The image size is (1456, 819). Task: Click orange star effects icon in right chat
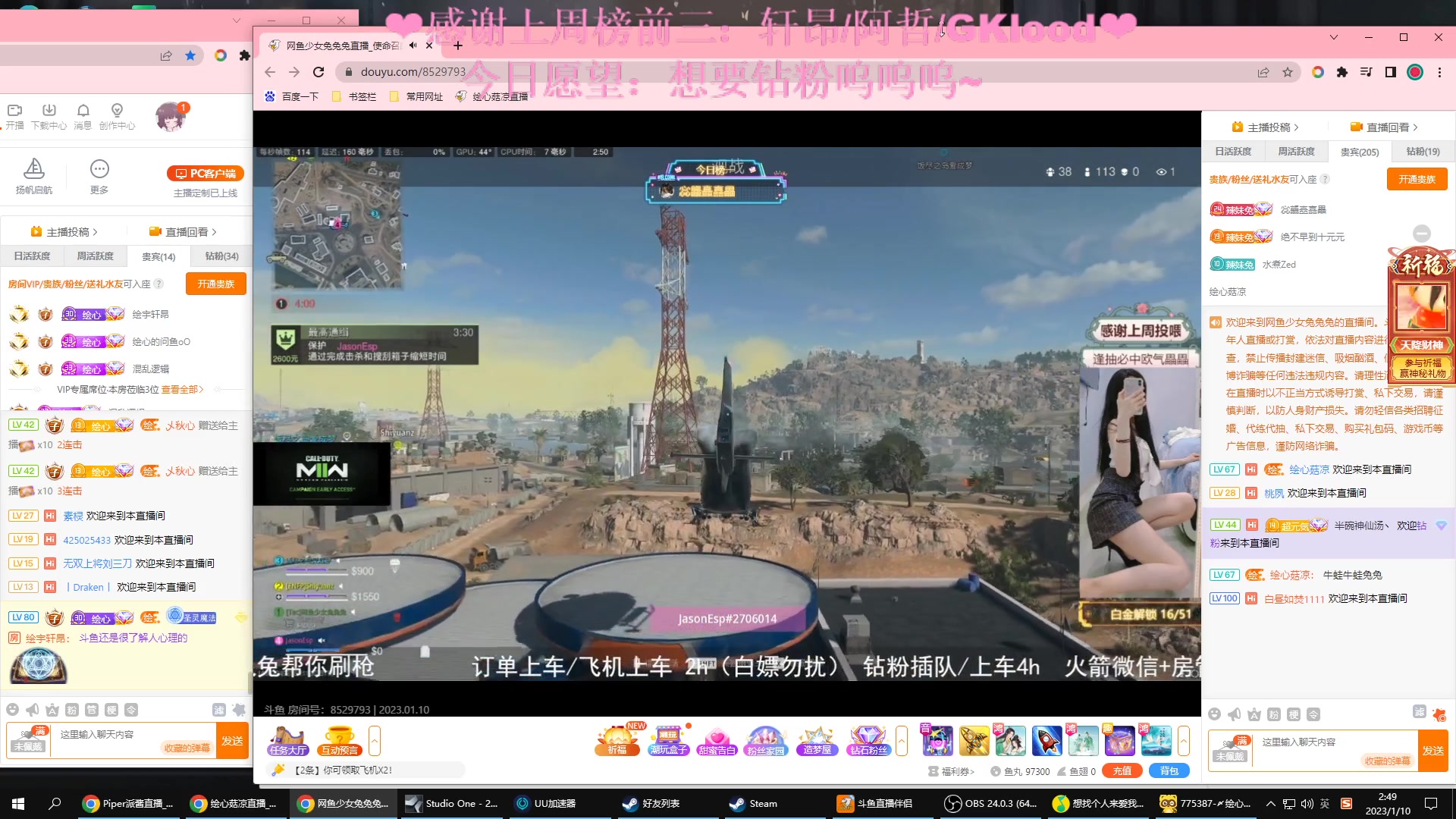pyautogui.click(x=1439, y=714)
